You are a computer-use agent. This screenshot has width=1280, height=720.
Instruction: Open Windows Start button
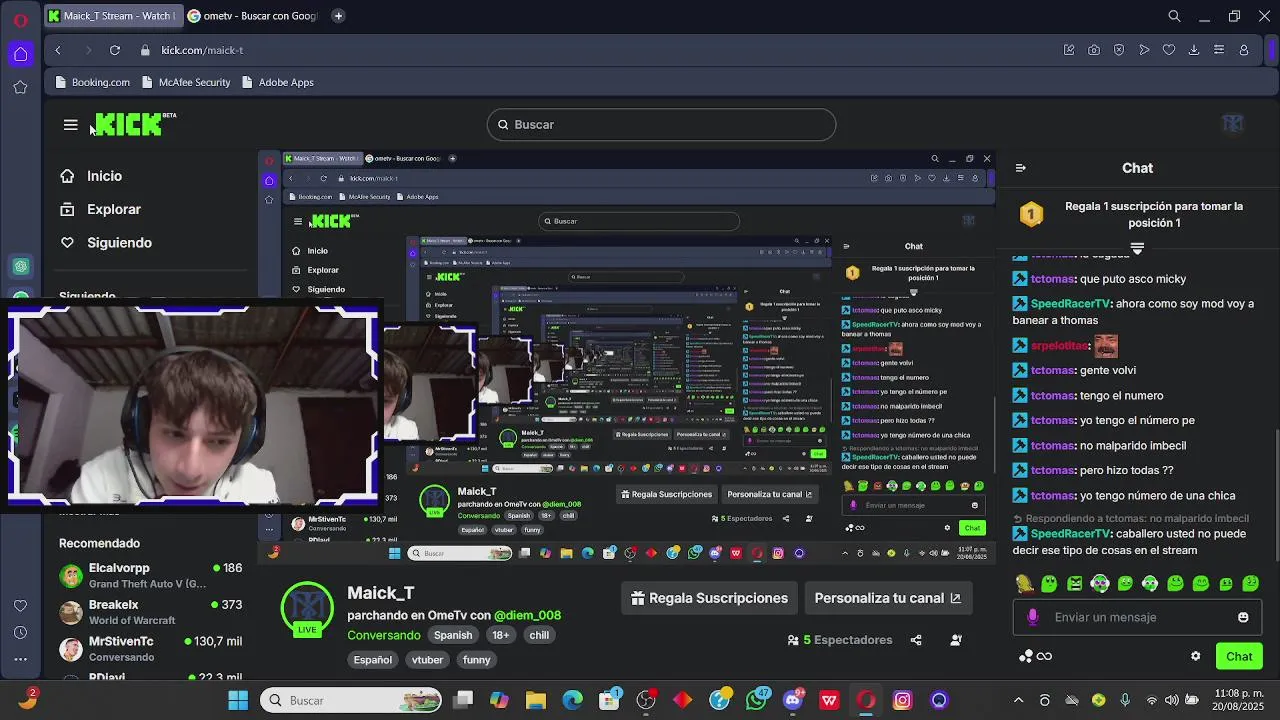pos(238,700)
